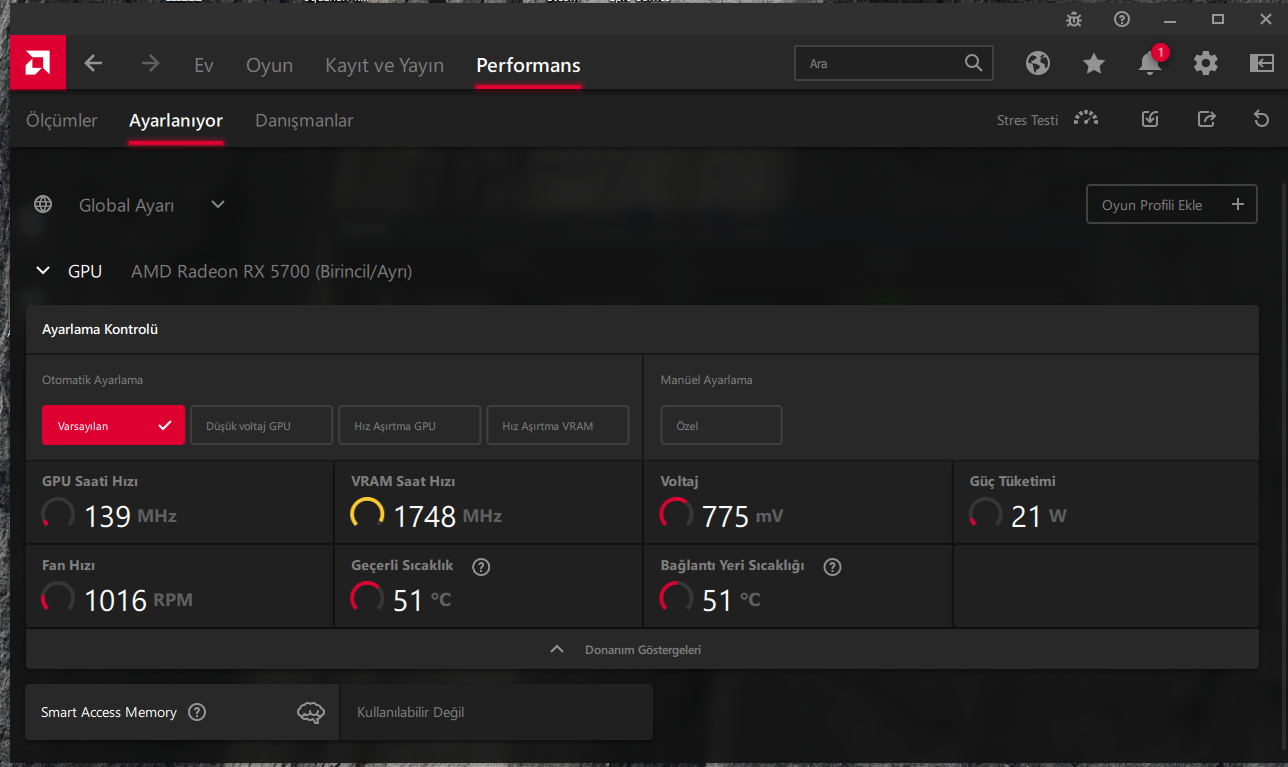
Task: Go forward with the right arrow
Action: [x=151, y=63]
